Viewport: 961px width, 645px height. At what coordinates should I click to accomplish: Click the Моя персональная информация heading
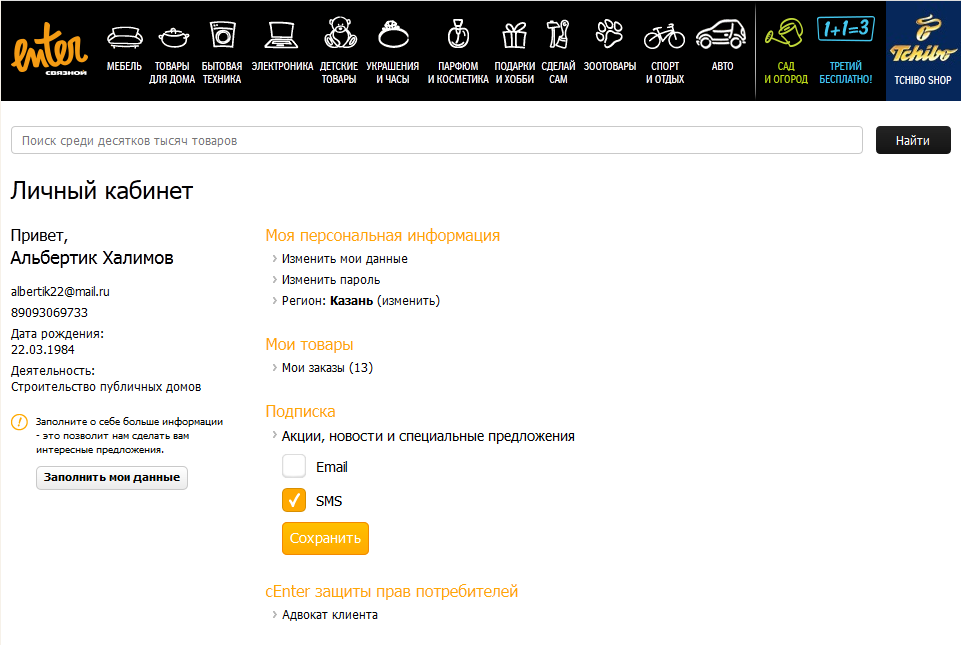382,235
